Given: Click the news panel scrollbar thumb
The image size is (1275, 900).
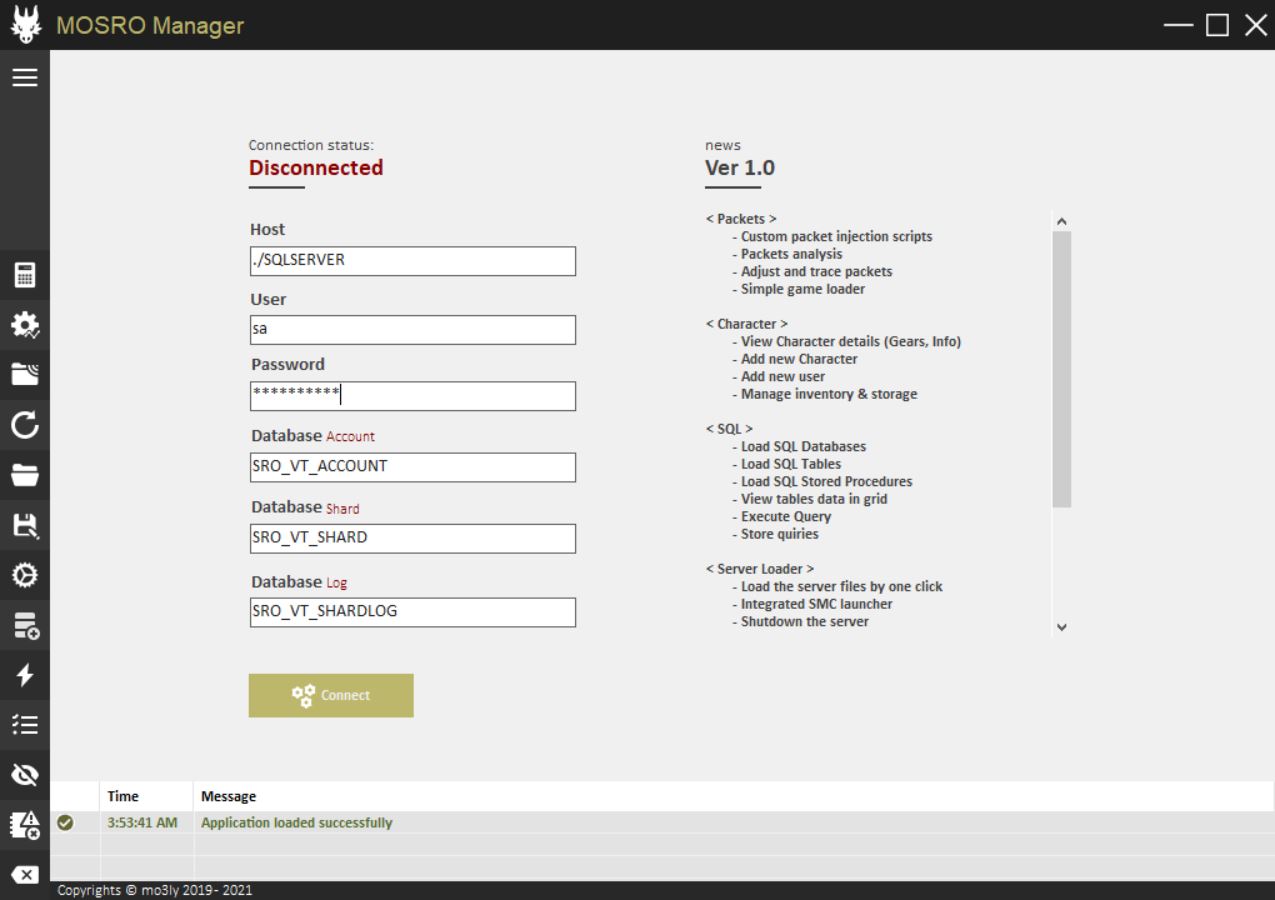Looking at the screenshot, I should tap(1062, 369).
